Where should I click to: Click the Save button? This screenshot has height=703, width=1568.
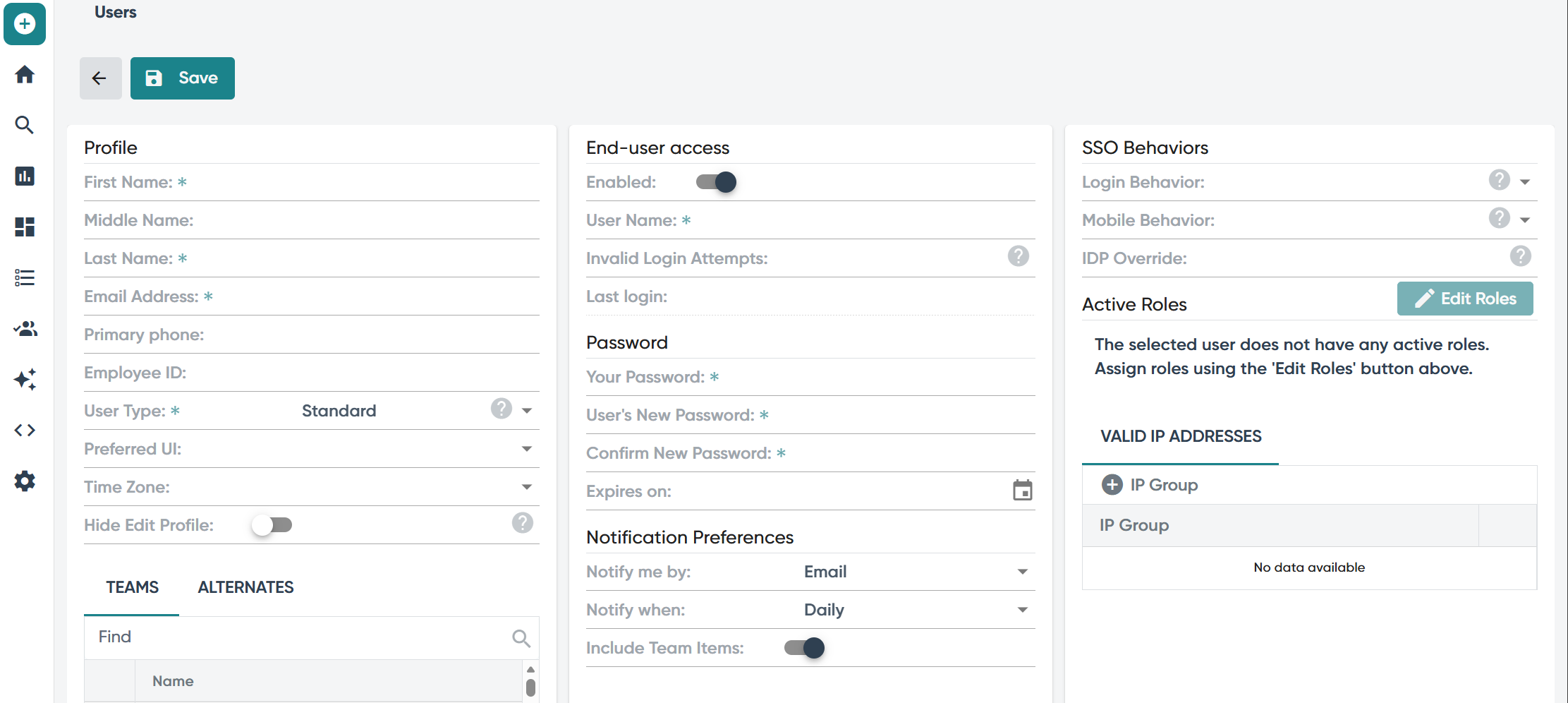[183, 78]
